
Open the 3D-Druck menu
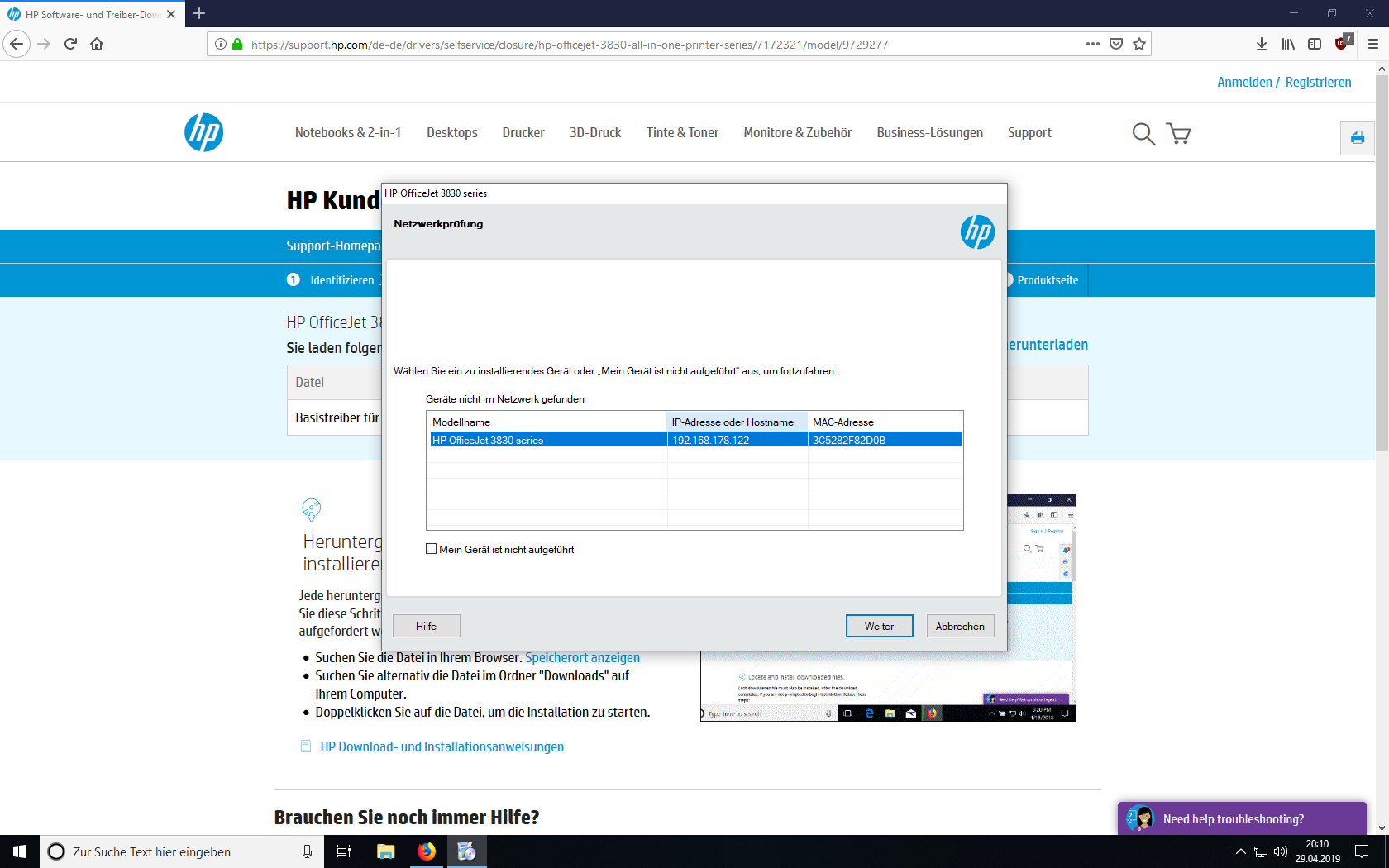click(x=595, y=132)
